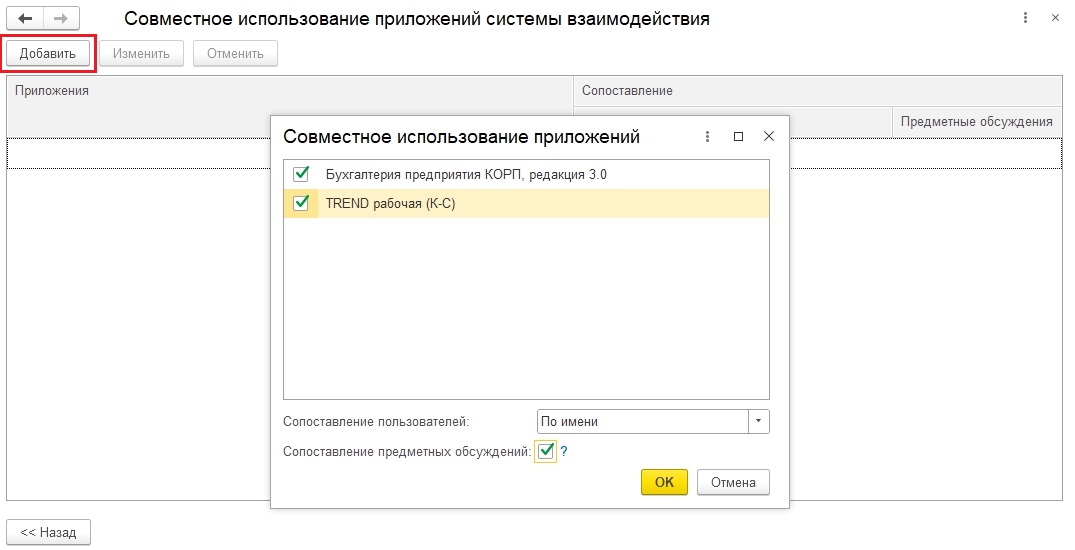The height and width of the screenshot is (550, 1075).
Task: Uncheck Бухгалтерия предприятия КОРП checkbox
Action: pos(301,174)
